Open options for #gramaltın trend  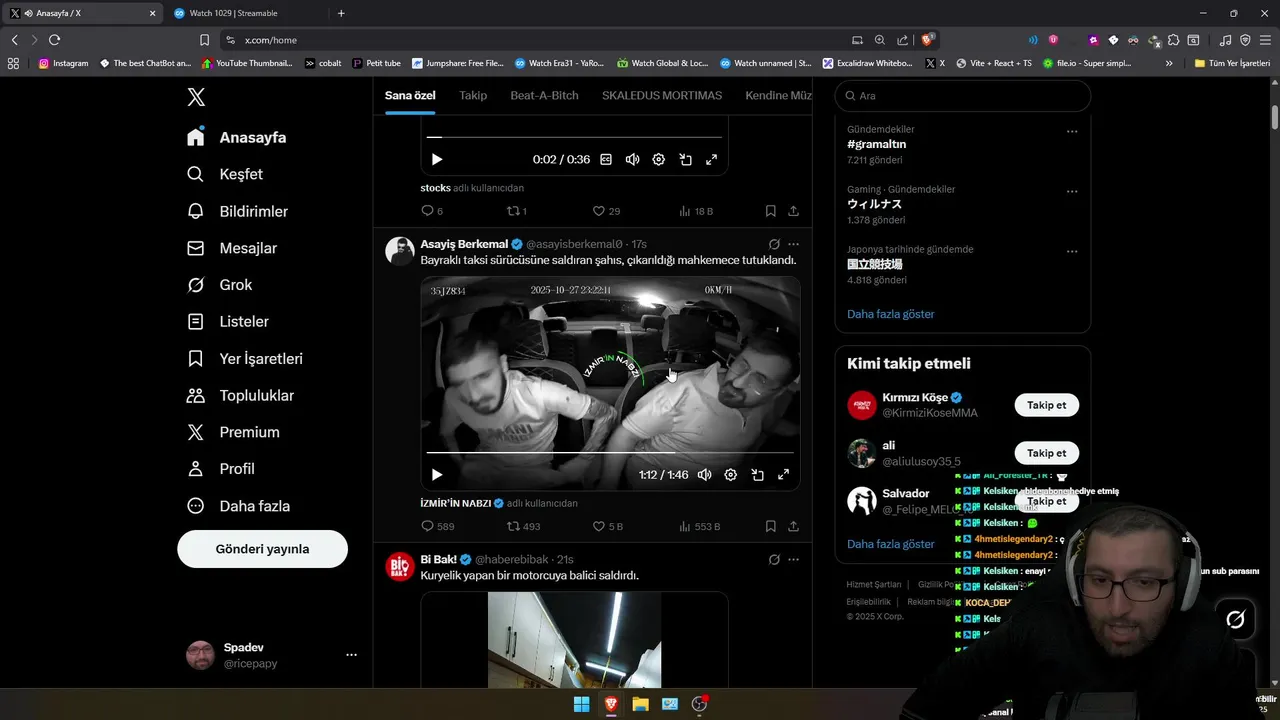click(x=1072, y=131)
